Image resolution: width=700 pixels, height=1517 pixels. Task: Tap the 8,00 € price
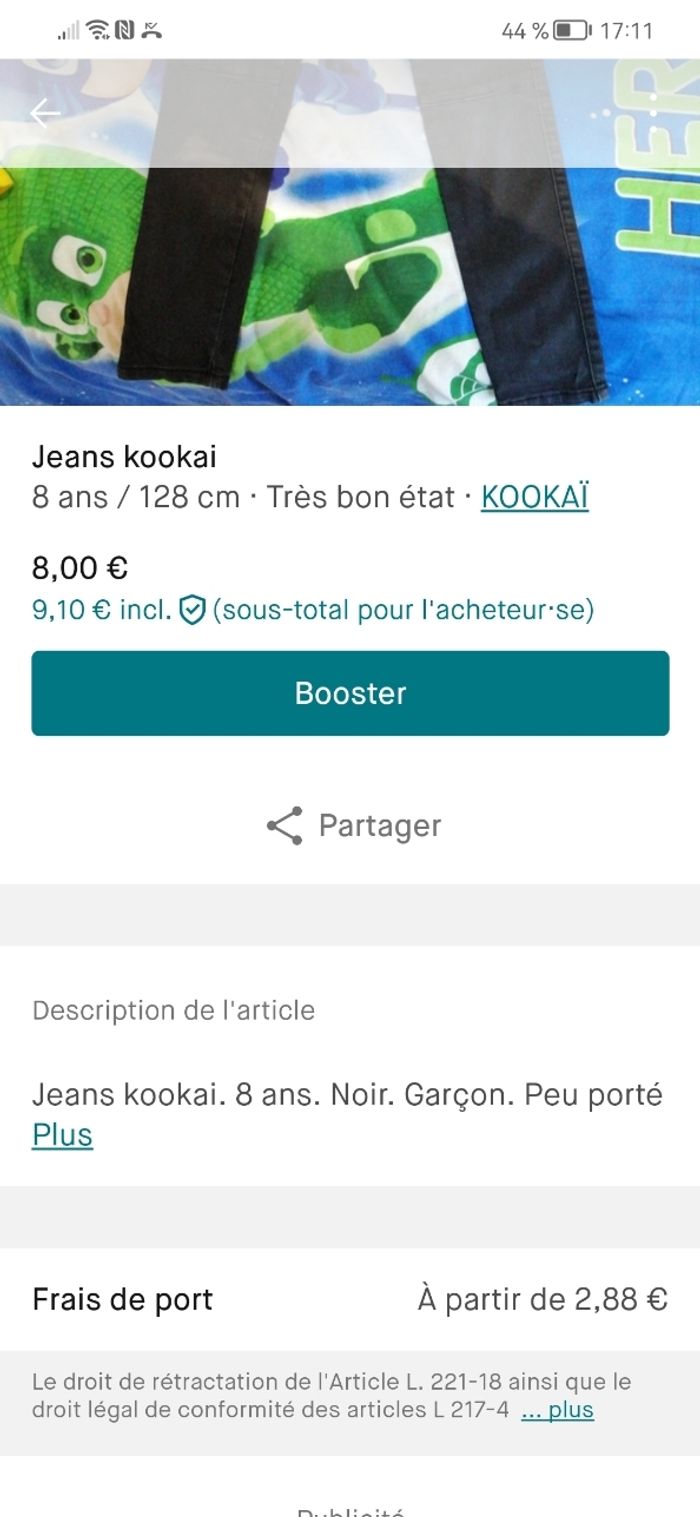[x=80, y=568]
